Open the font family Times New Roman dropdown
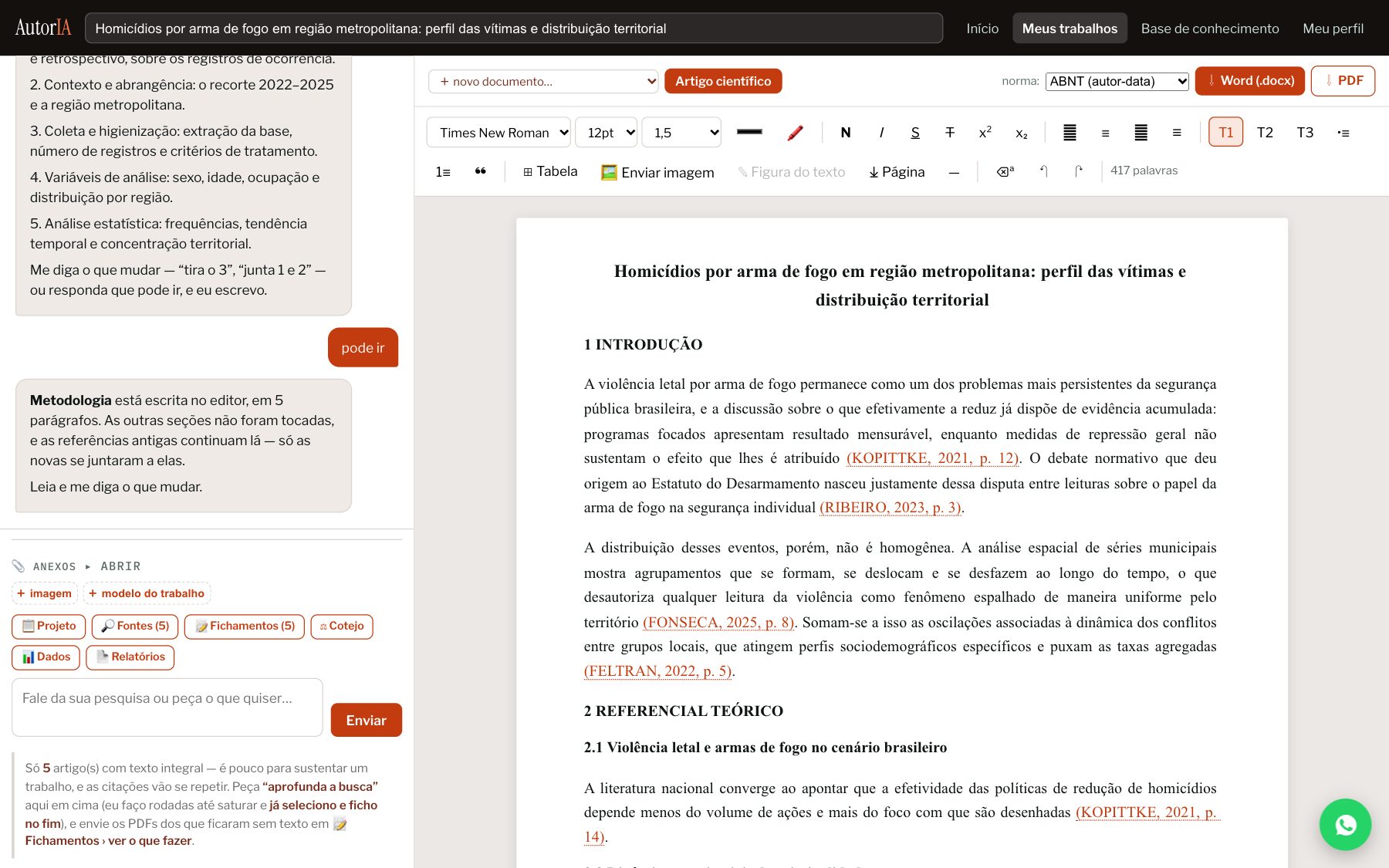1389x868 pixels. coord(498,133)
